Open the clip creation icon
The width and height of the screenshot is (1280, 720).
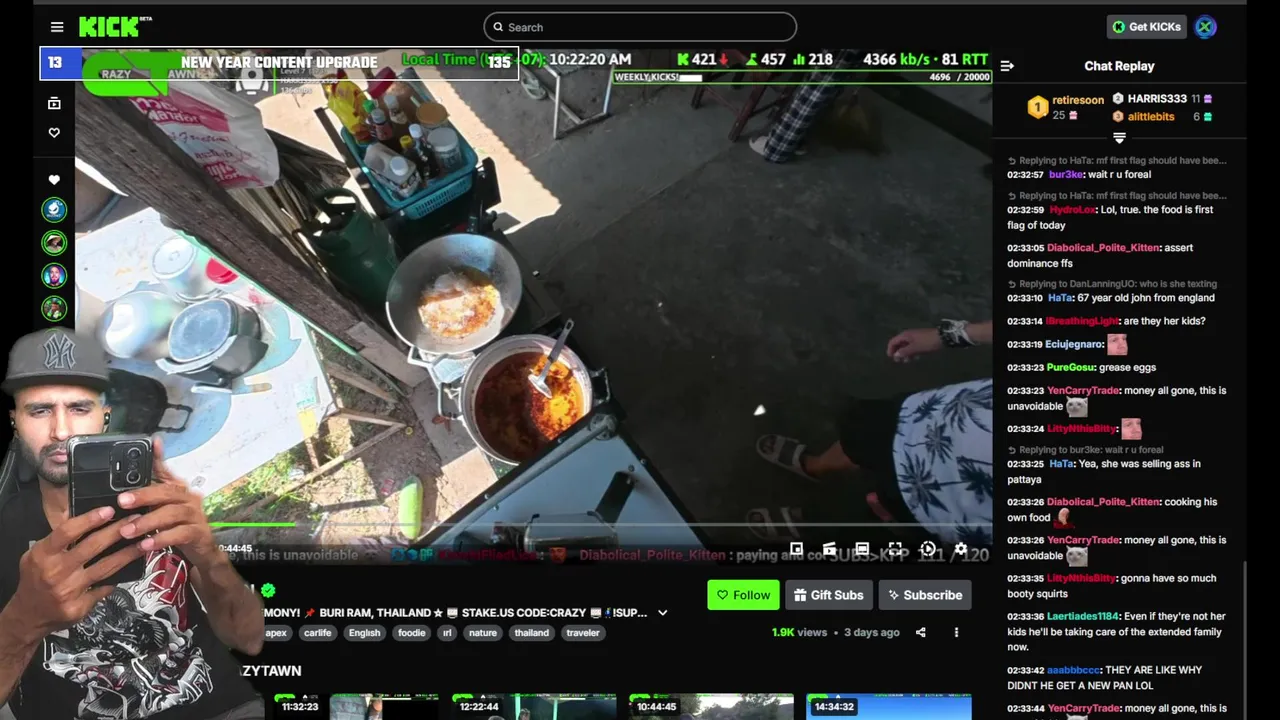[829, 549]
